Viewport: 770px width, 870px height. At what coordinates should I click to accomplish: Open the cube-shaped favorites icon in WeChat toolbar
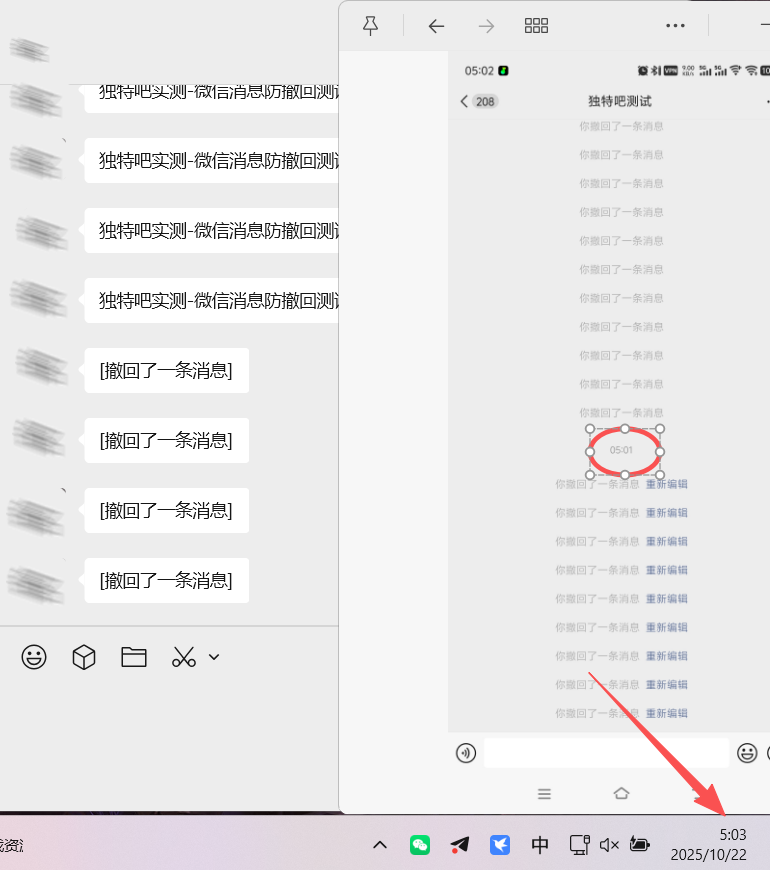(84, 657)
